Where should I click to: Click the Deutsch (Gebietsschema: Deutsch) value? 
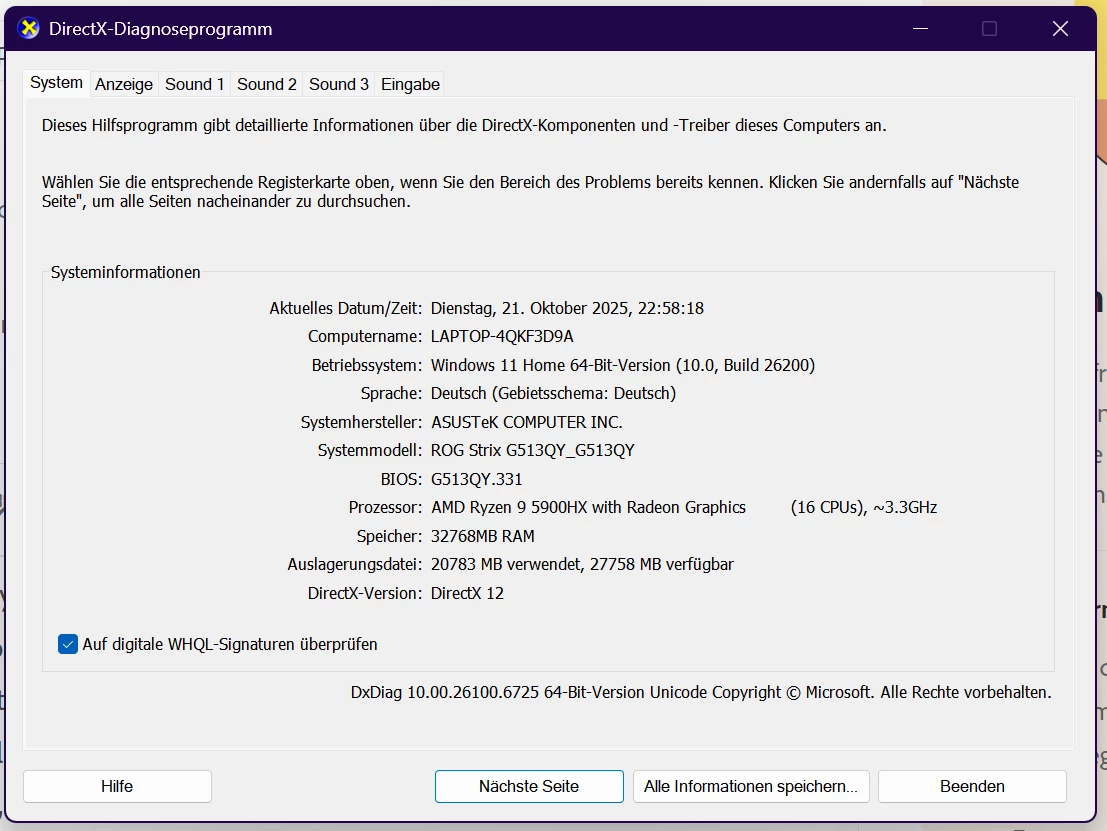click(554, 393)
